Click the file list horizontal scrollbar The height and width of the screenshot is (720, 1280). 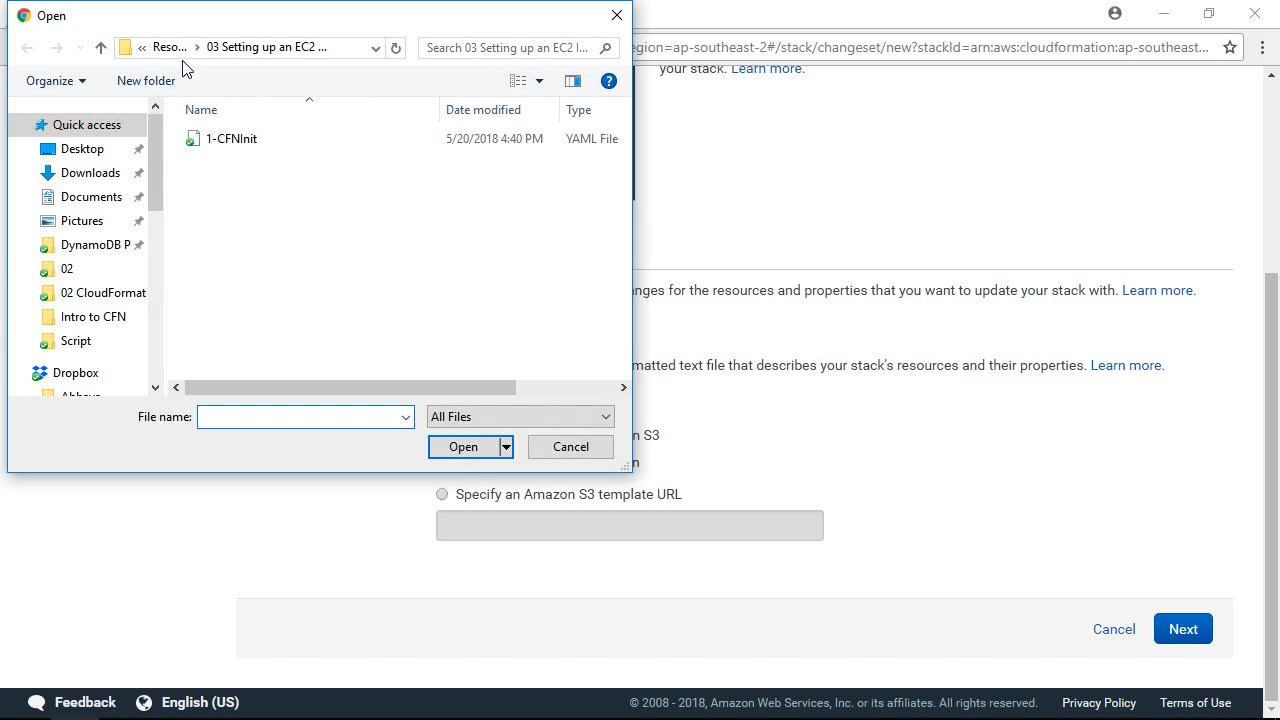pos(350,388)
